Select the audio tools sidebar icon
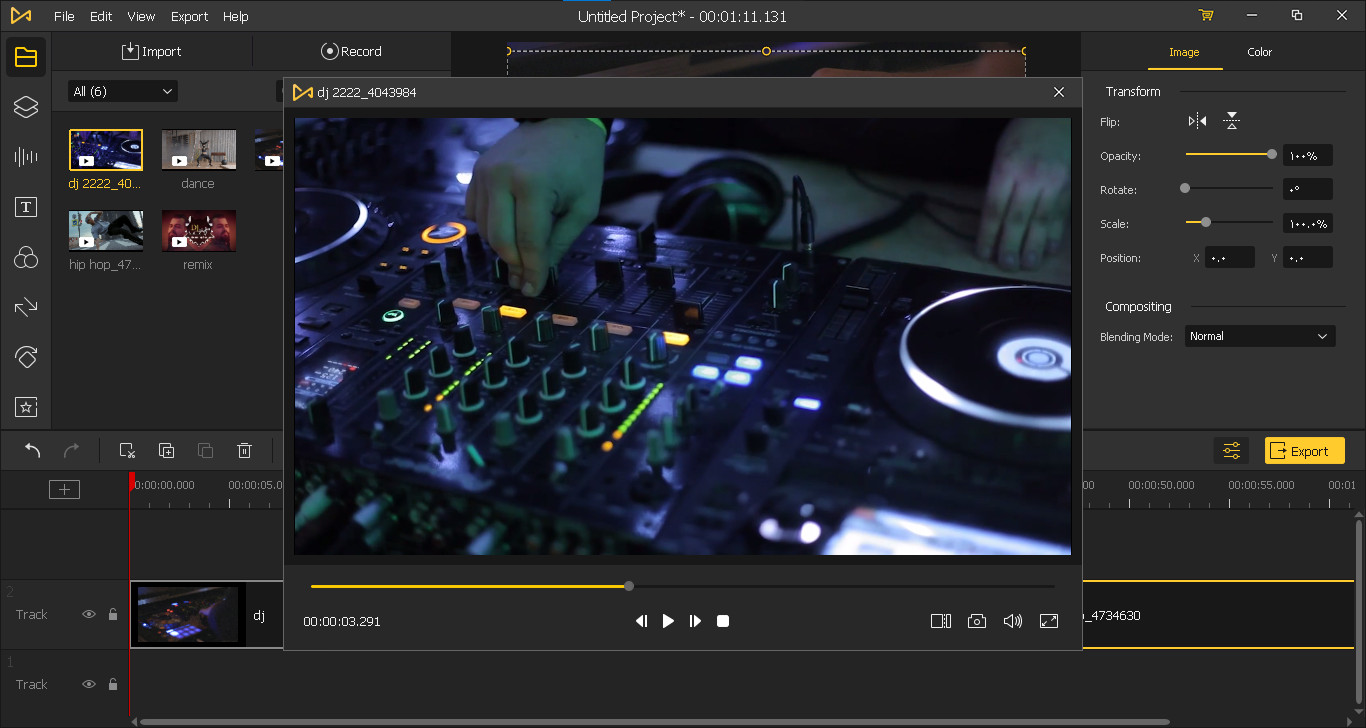This screenshot has width=1366, height=728. [x=25, y=157]
